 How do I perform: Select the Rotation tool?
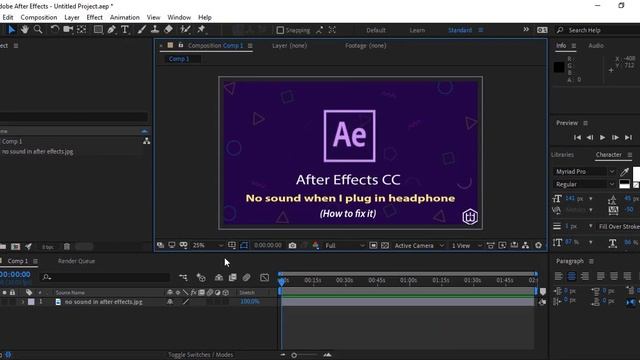coord(54,29)
